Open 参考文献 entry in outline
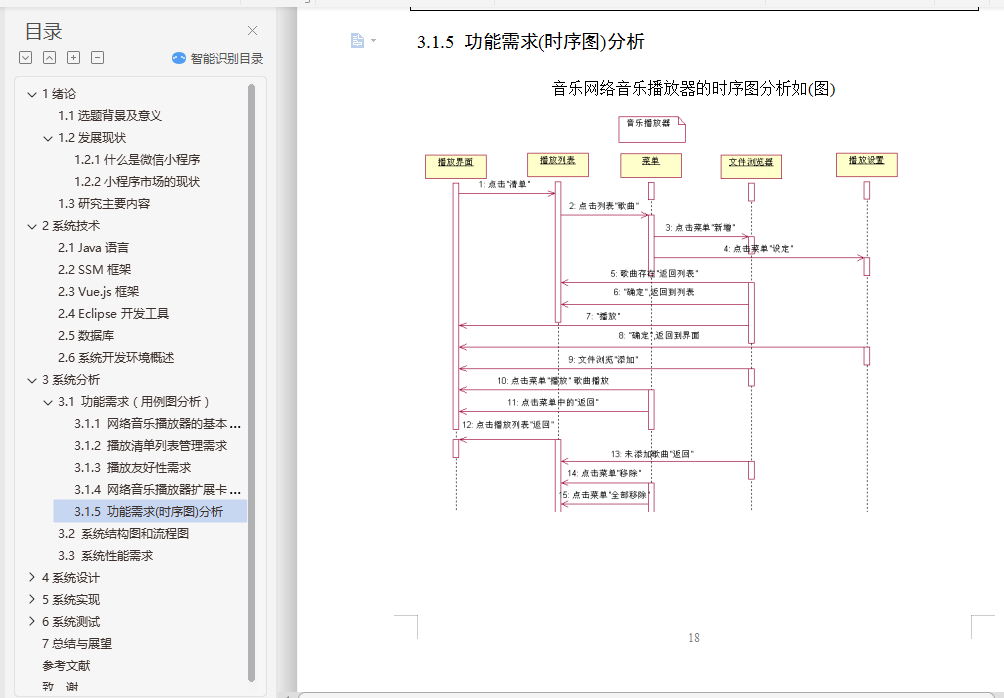Viewport: 1004px width, 698px height. click(x=66, y=665)
